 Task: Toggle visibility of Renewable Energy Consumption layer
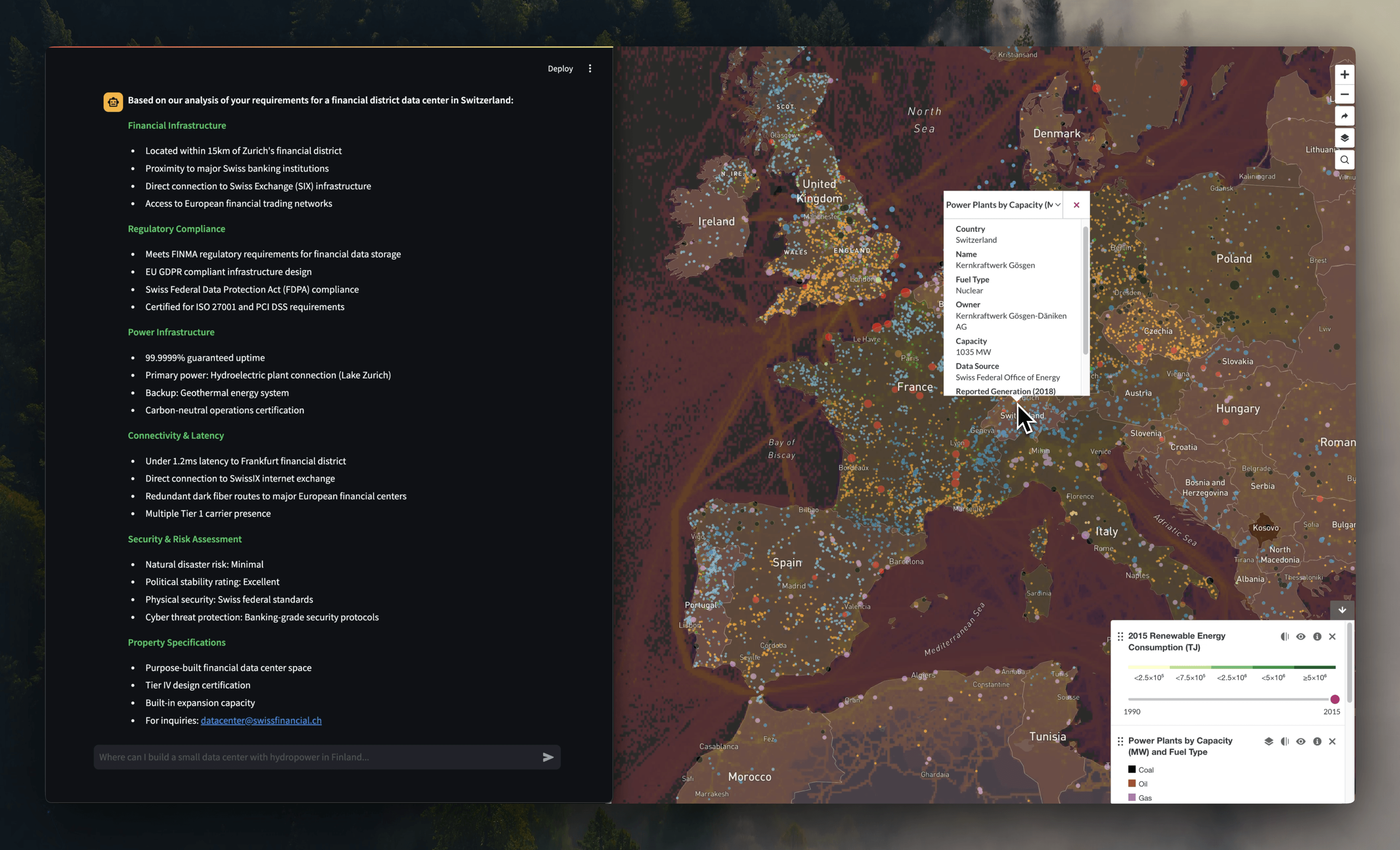(1301, 637)
